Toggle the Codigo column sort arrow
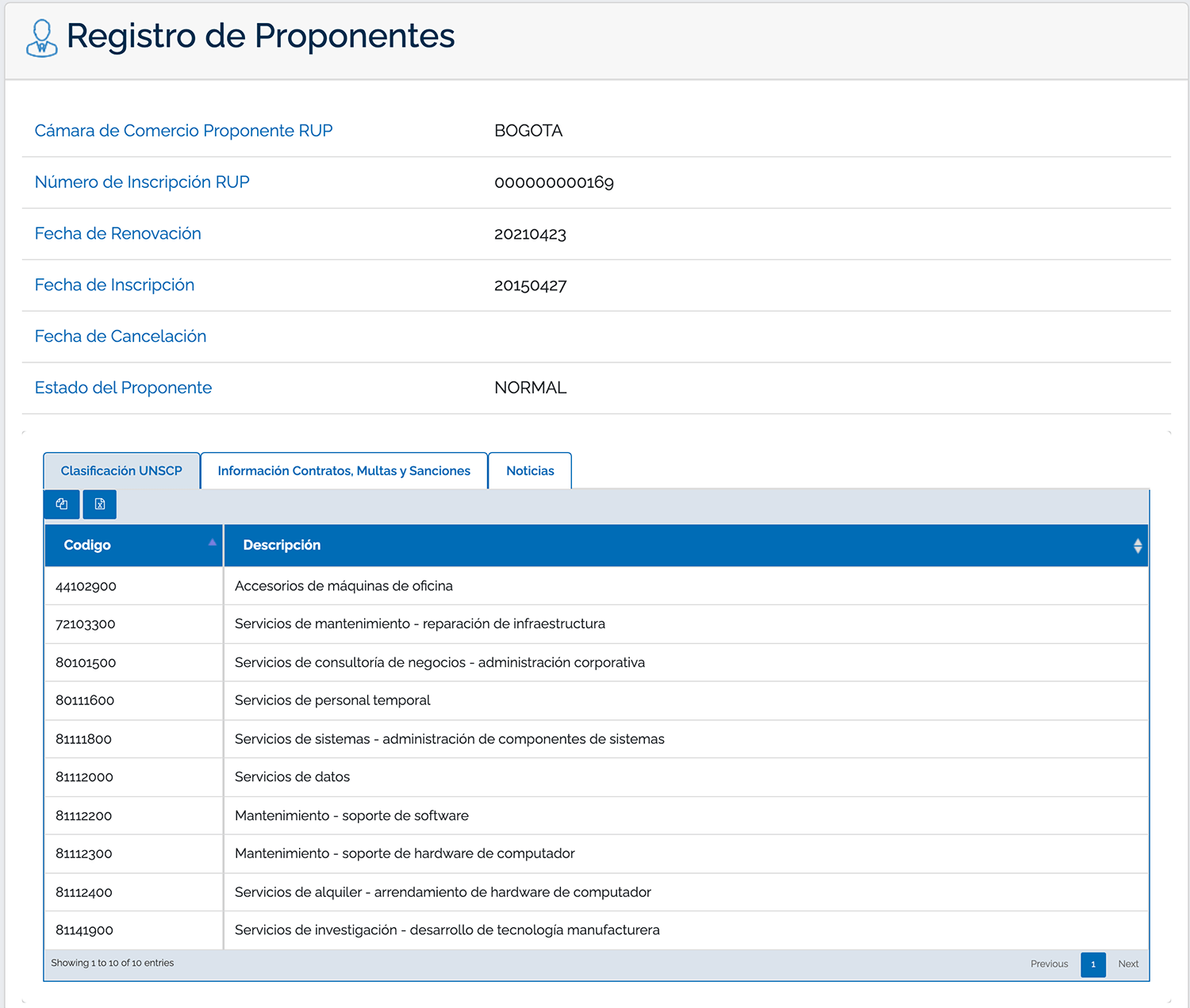The image size is (1190, 1008). (212, 542)
